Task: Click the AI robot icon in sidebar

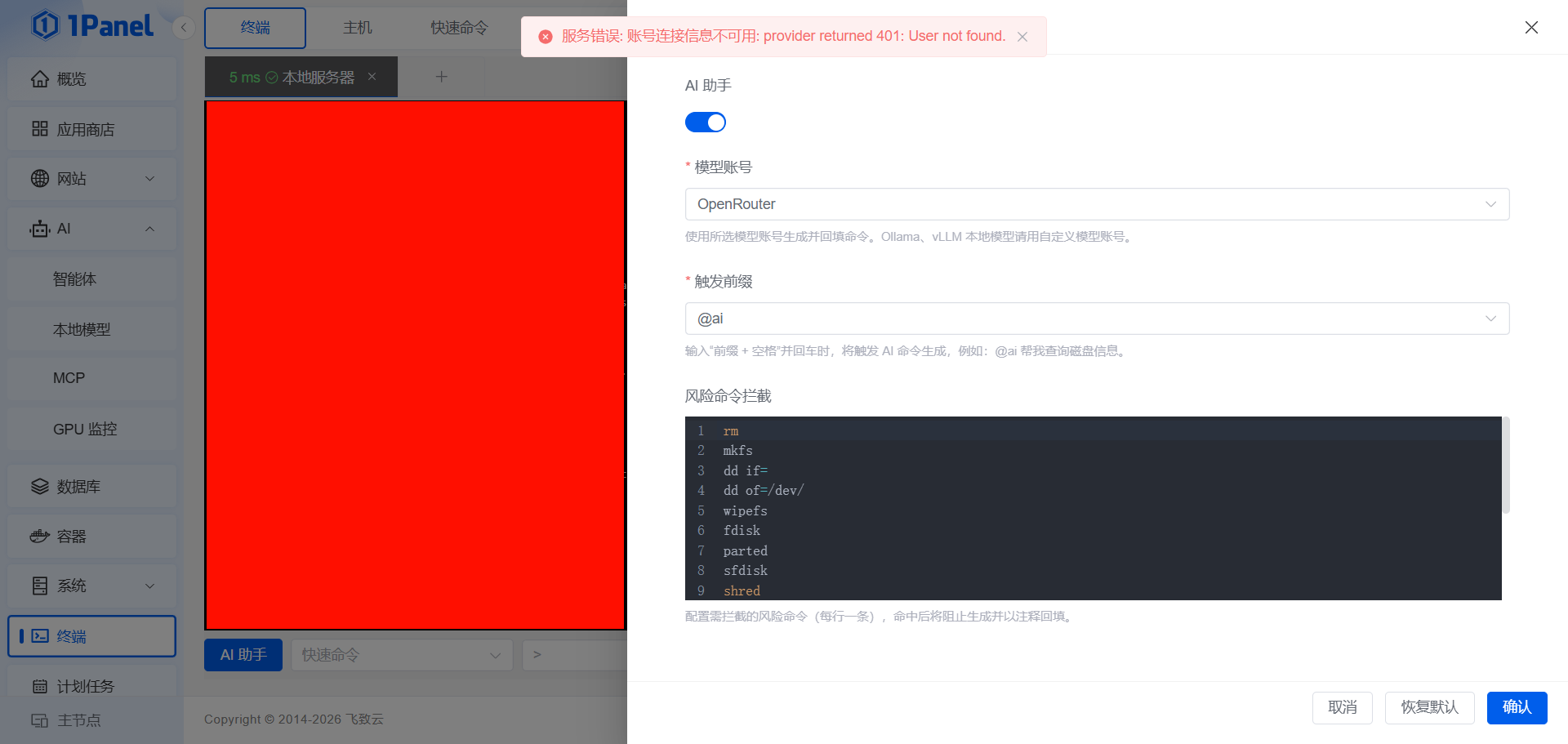Action: [40, 229]
